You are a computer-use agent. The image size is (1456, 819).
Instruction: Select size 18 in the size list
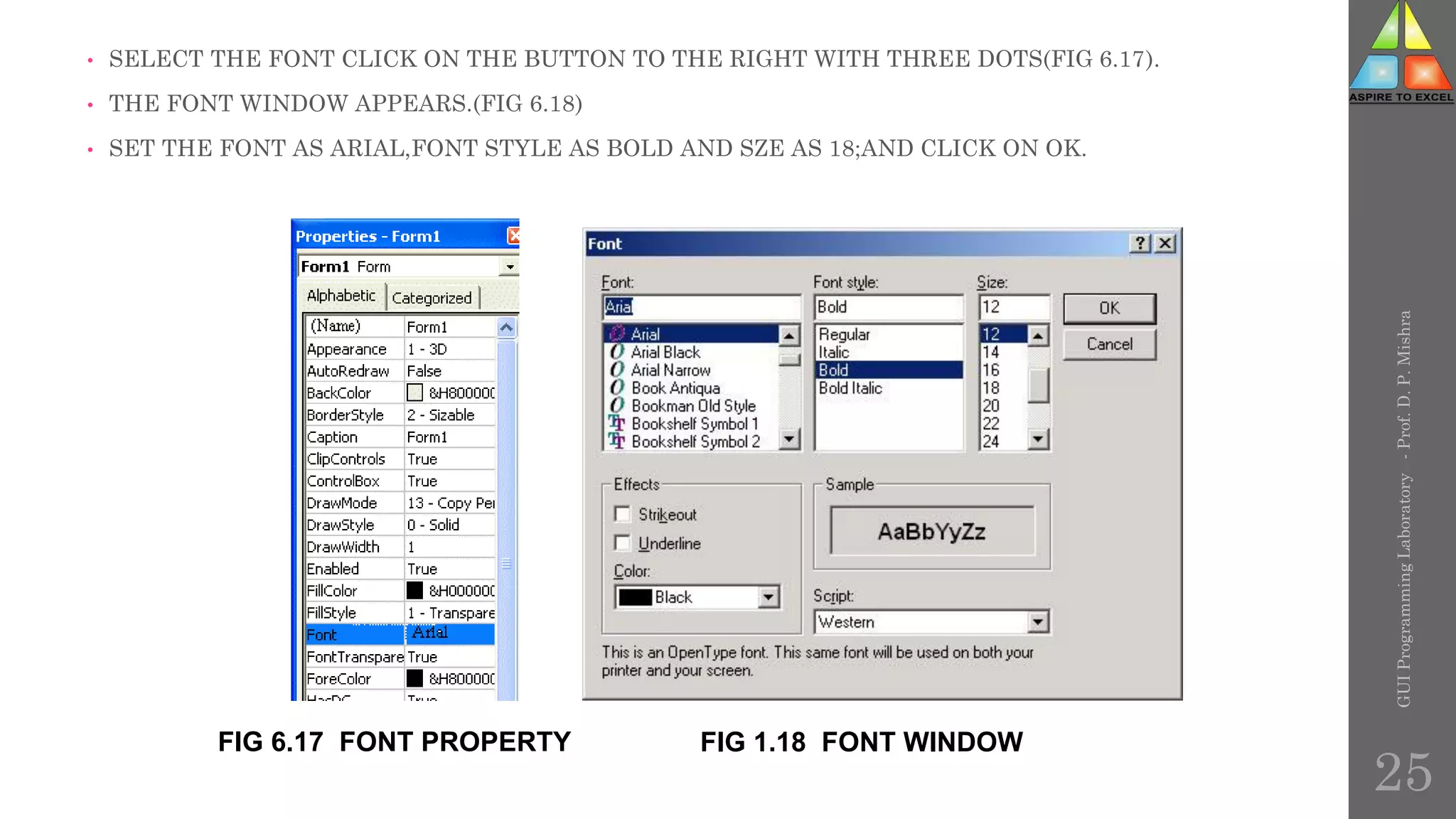1003,388
